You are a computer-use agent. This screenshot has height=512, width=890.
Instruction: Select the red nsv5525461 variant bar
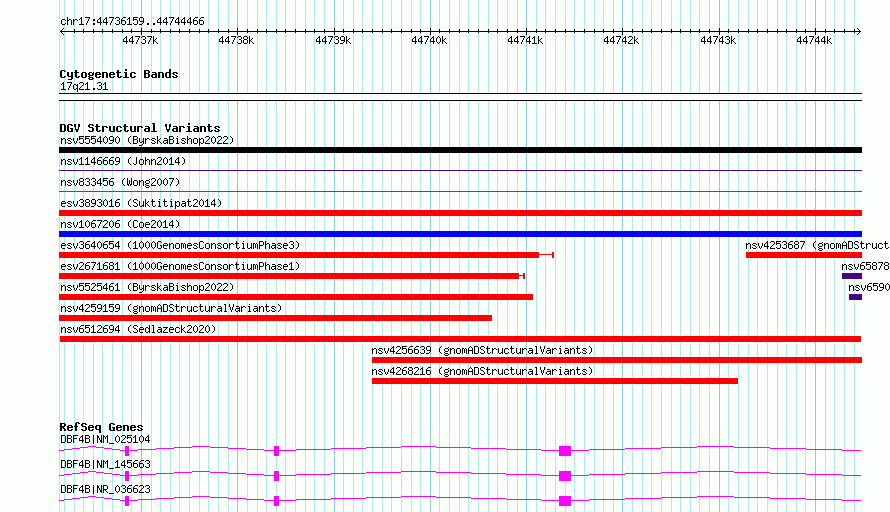[x=296, y=297]
